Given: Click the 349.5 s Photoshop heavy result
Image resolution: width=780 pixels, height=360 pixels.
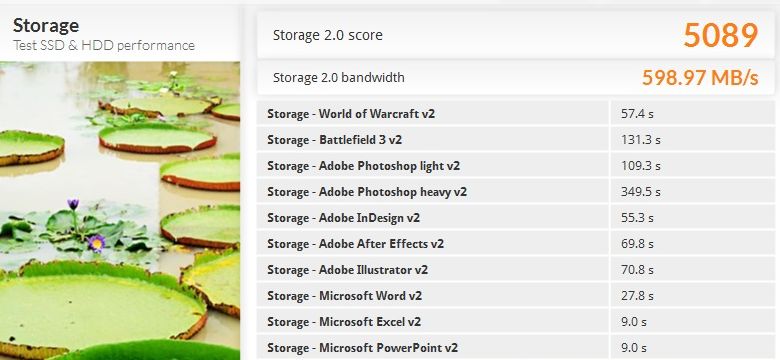Looking at the screenshot, I should pos(640,192).
